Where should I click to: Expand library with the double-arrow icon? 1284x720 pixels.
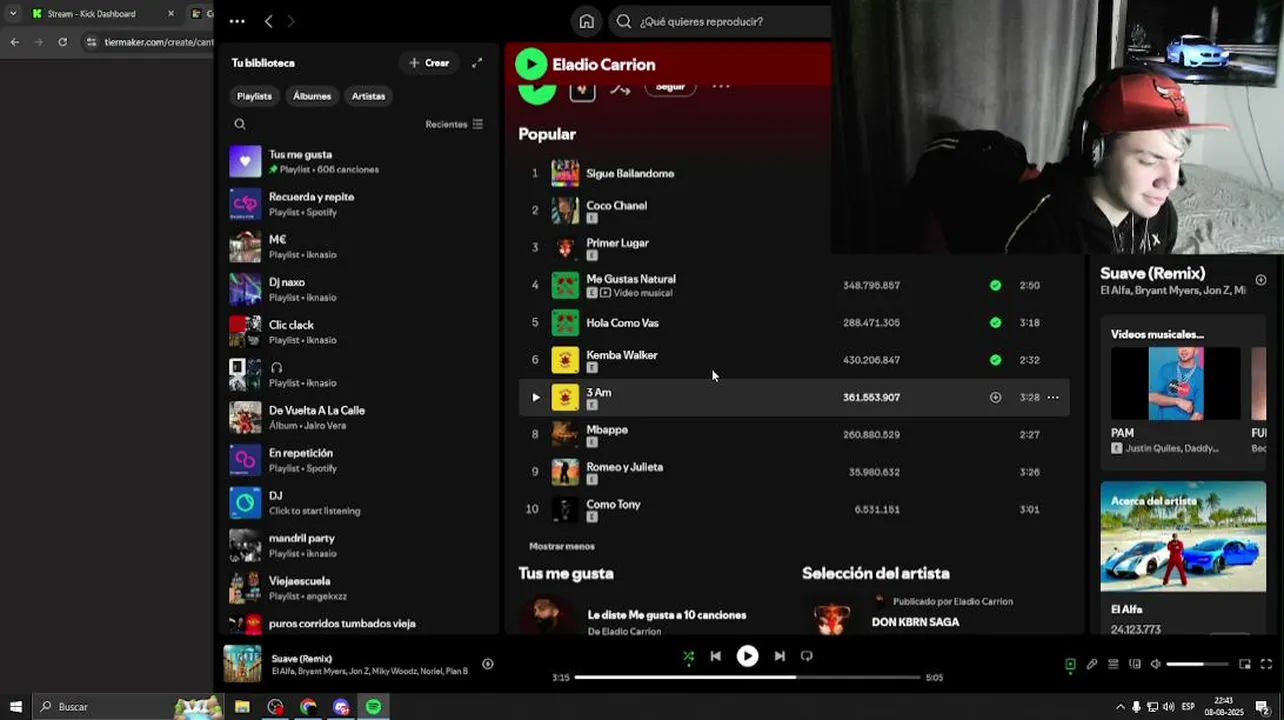(477, 63)
